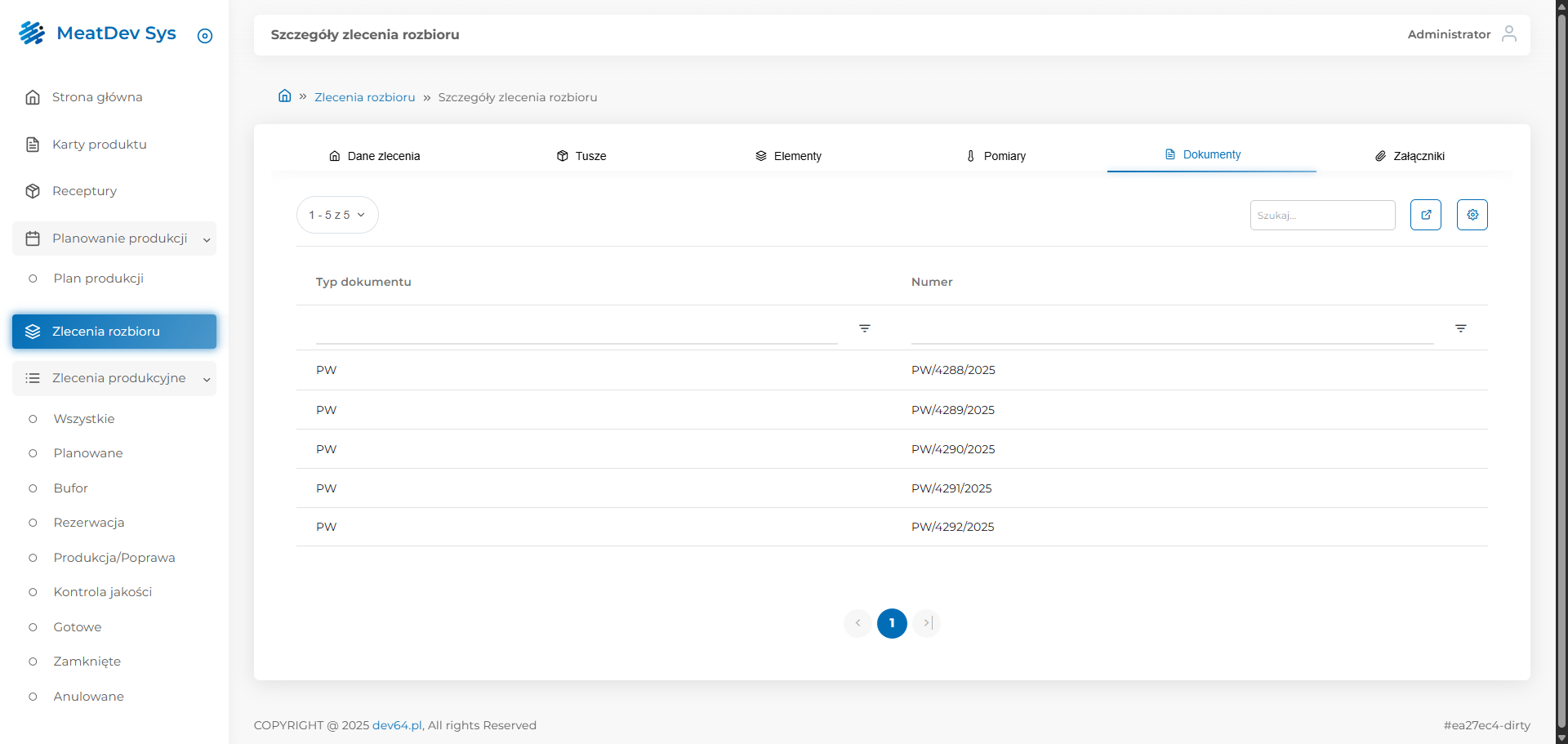Click the MeatDev Sys logo icon

click(x=32, y=33)
